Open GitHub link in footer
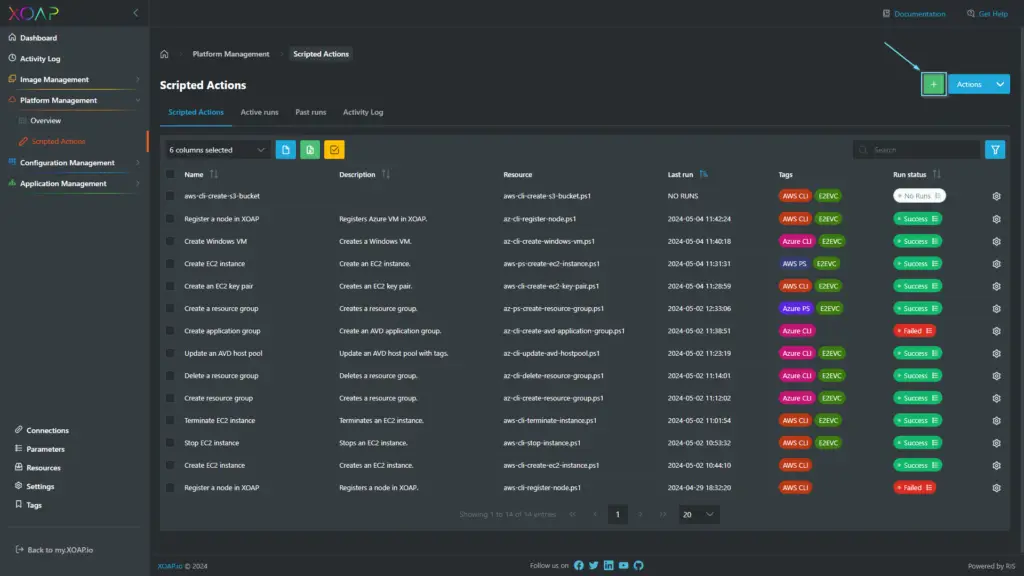The width and height of the screenshot is (1024, 576). [x=639, y=566]
